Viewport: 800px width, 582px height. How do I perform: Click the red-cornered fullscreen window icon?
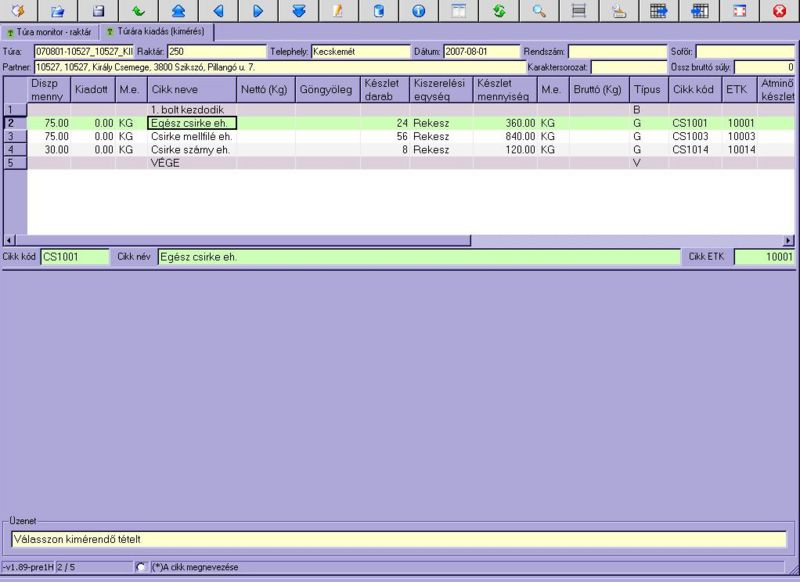pos(739,11)
